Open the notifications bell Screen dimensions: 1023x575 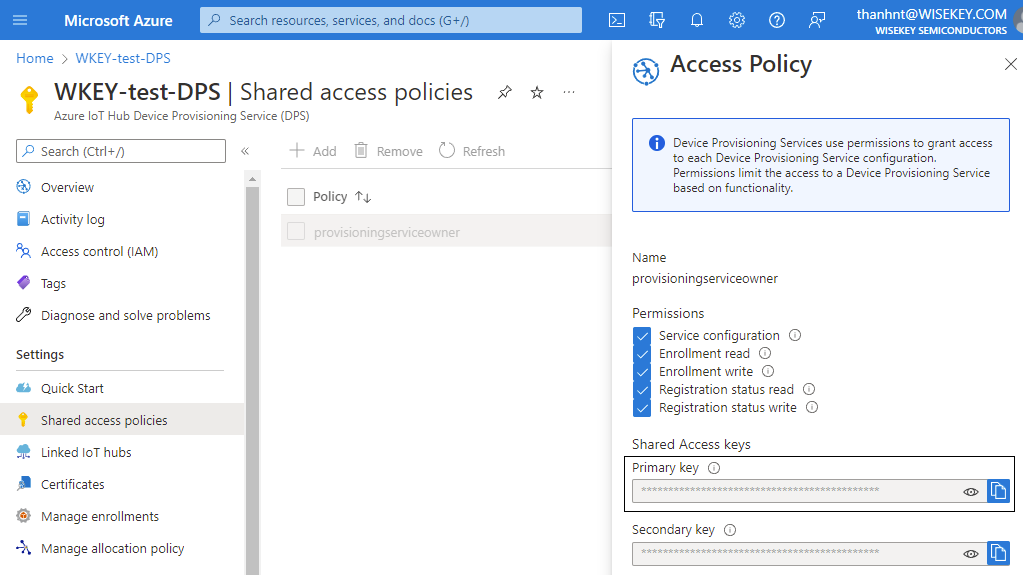pyautogui.click(x=697, y=20)
